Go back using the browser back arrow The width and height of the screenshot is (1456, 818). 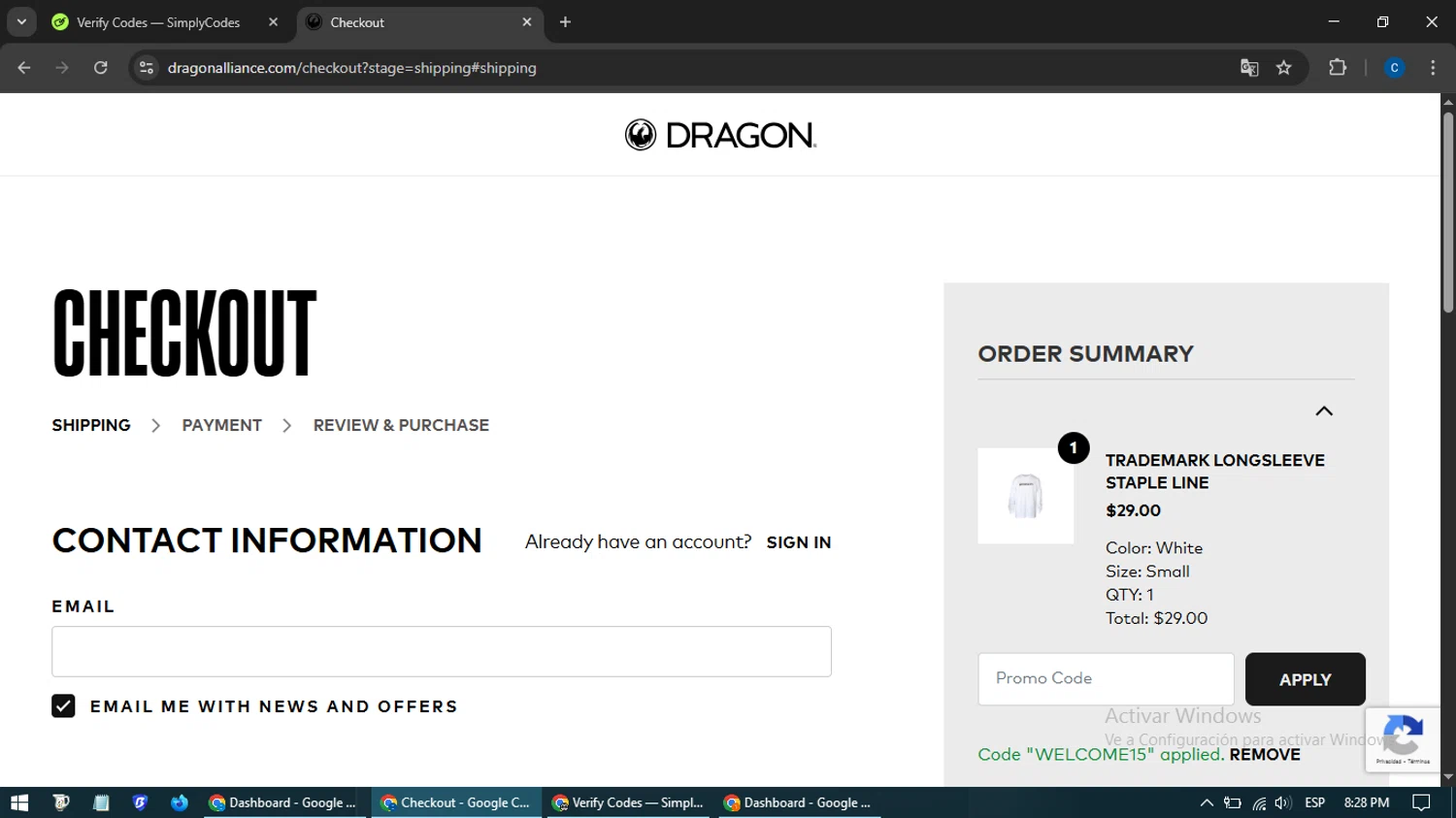pyautogui.click(x=24, y=68)
